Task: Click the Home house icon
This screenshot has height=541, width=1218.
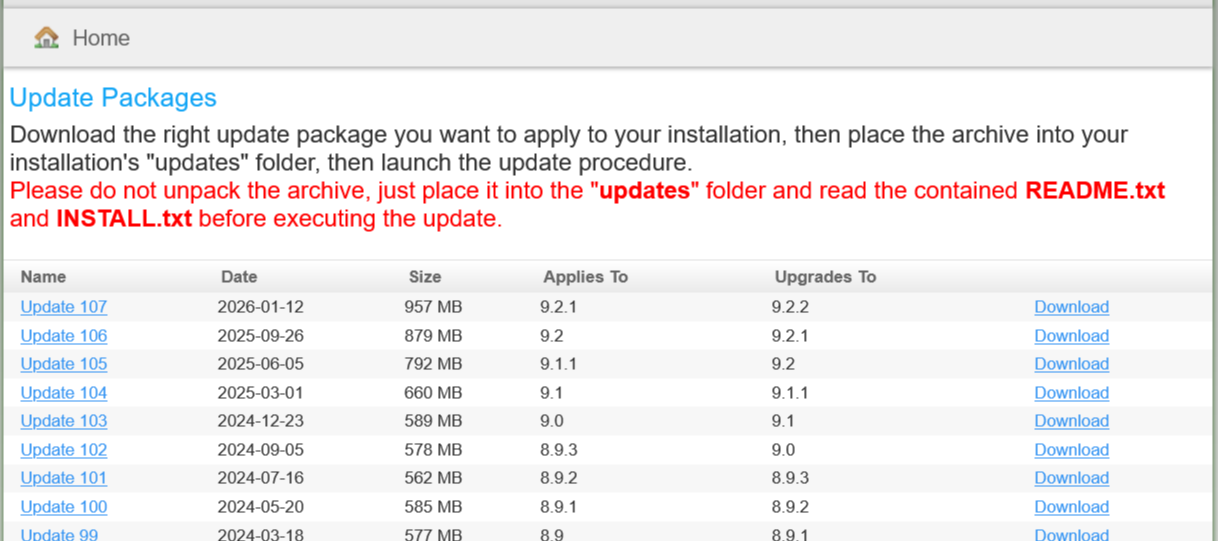Action: (46, 38)
